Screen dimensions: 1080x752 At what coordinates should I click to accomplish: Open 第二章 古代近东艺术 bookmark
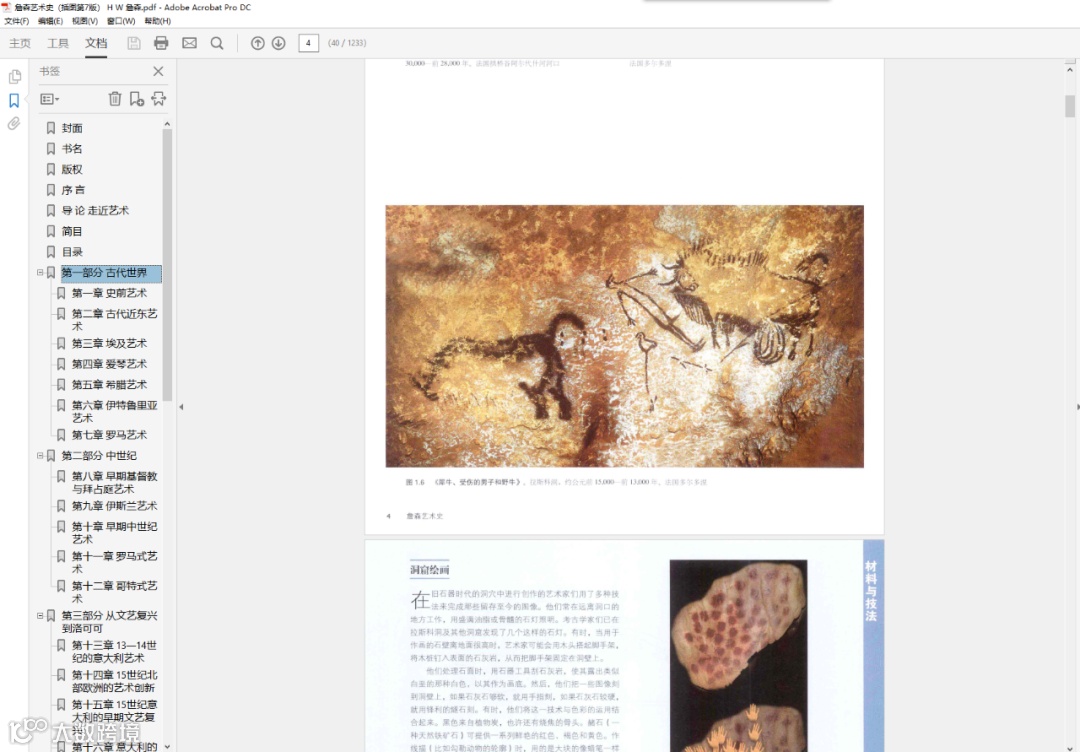click(115, 320)
